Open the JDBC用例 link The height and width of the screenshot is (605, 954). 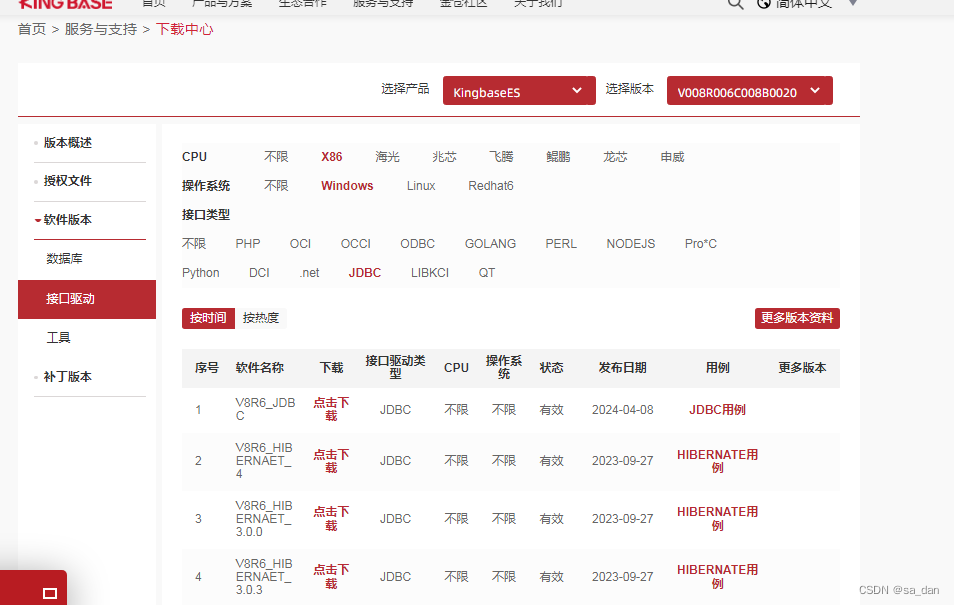tap(717, 410)
